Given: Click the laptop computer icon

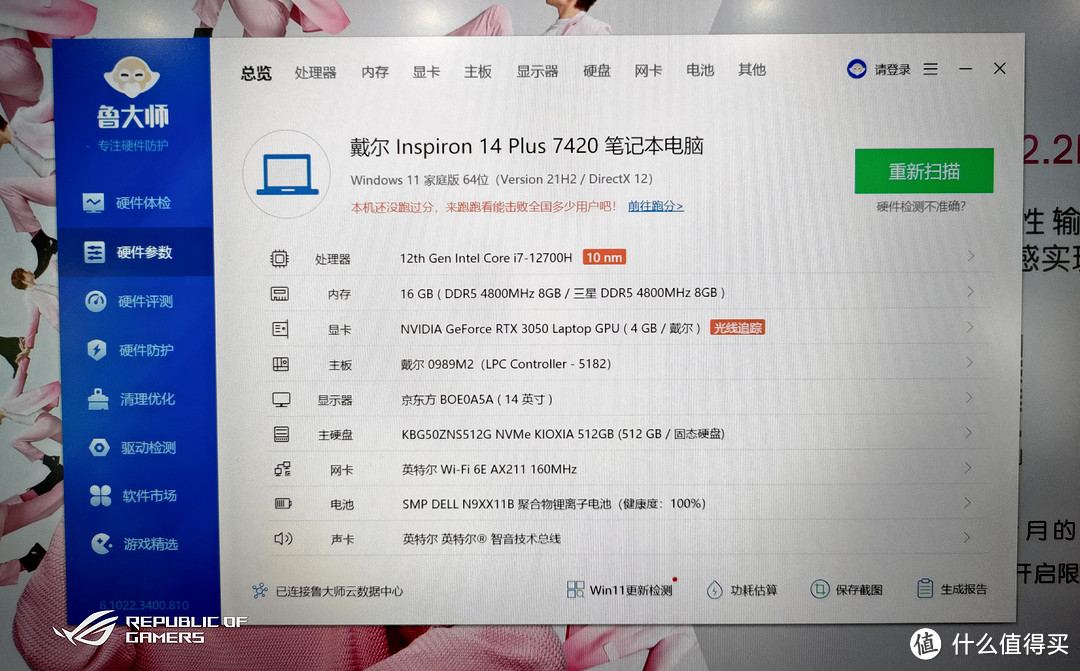Looking at the screenshot, I should (x=287, y=174).
